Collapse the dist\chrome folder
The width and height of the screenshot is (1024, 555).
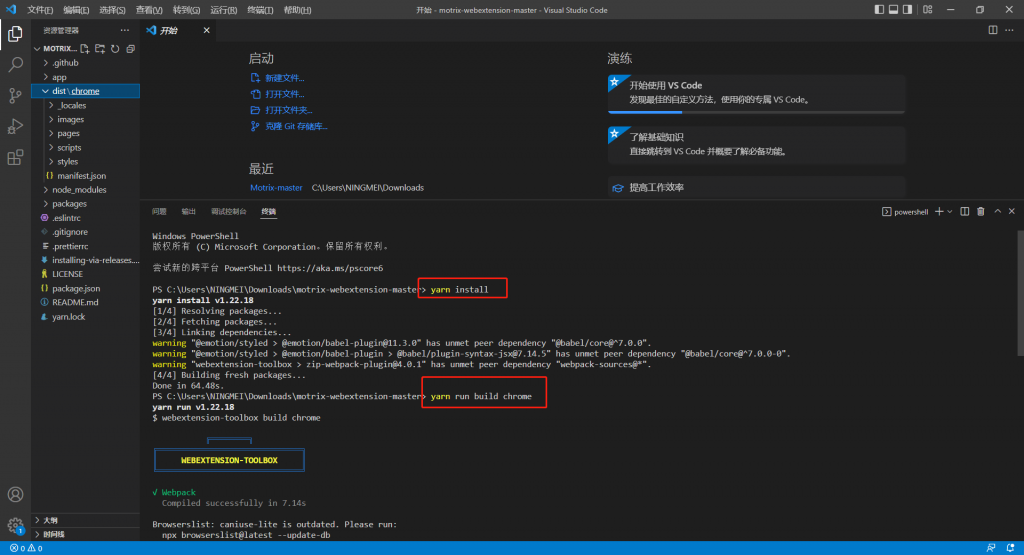86,91
